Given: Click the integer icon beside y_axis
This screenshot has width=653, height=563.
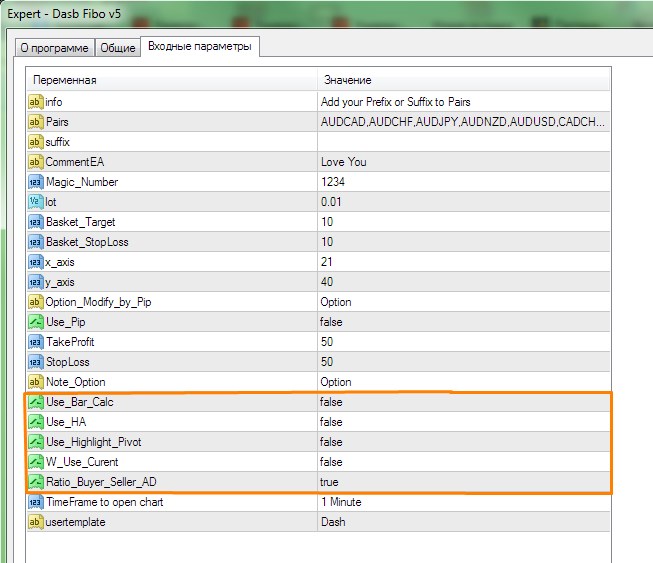Looking at the screenshot, I should point(36,282).
